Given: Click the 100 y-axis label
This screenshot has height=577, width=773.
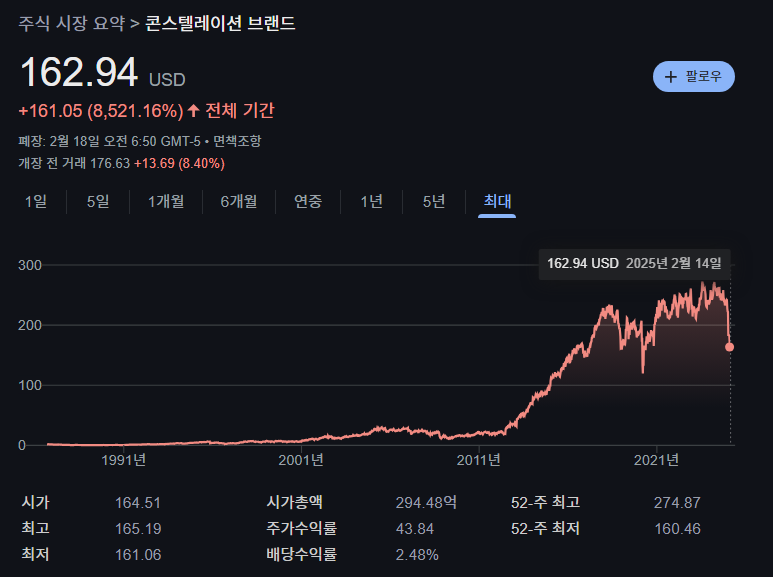Looking at the screenshot, I should (30, 386).
